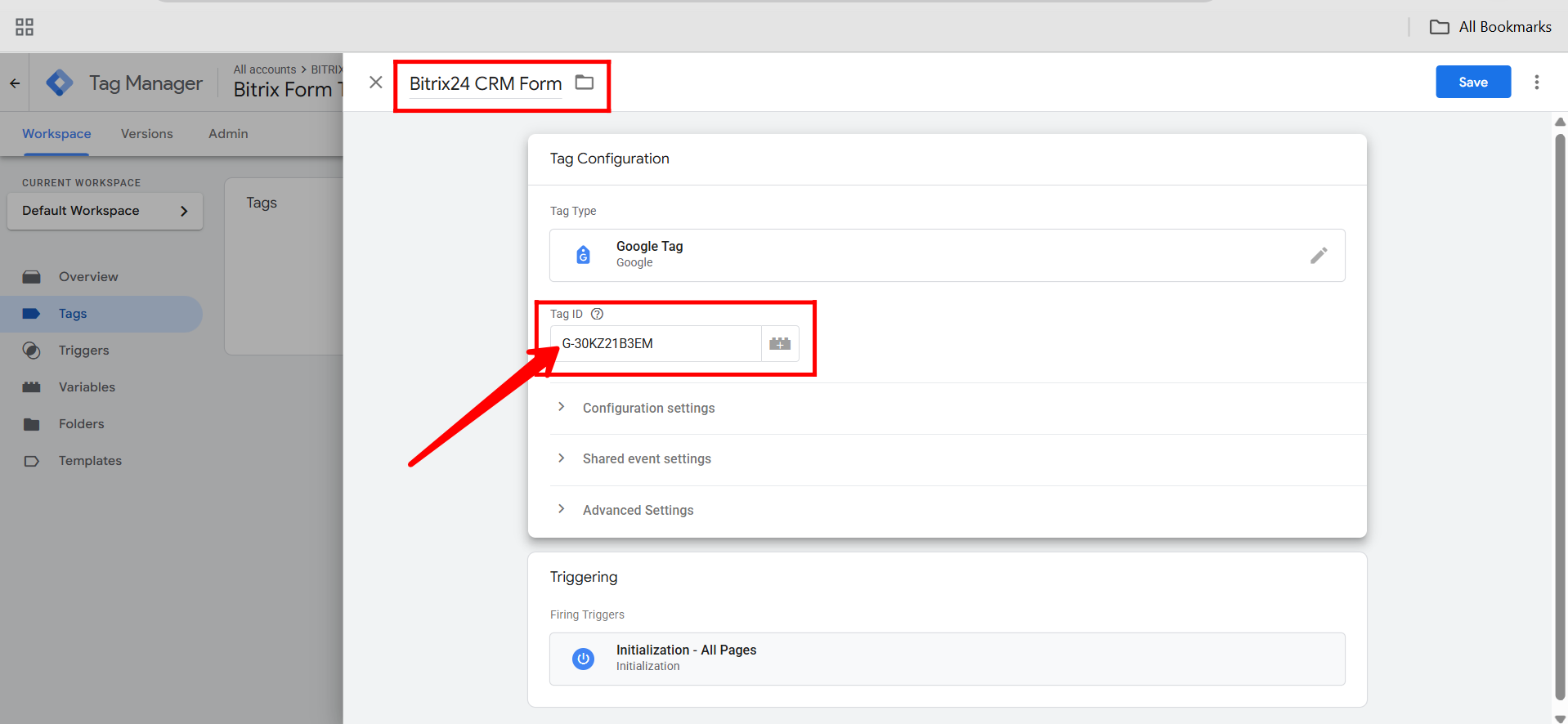Close the tag editor panel

(376, 83)
